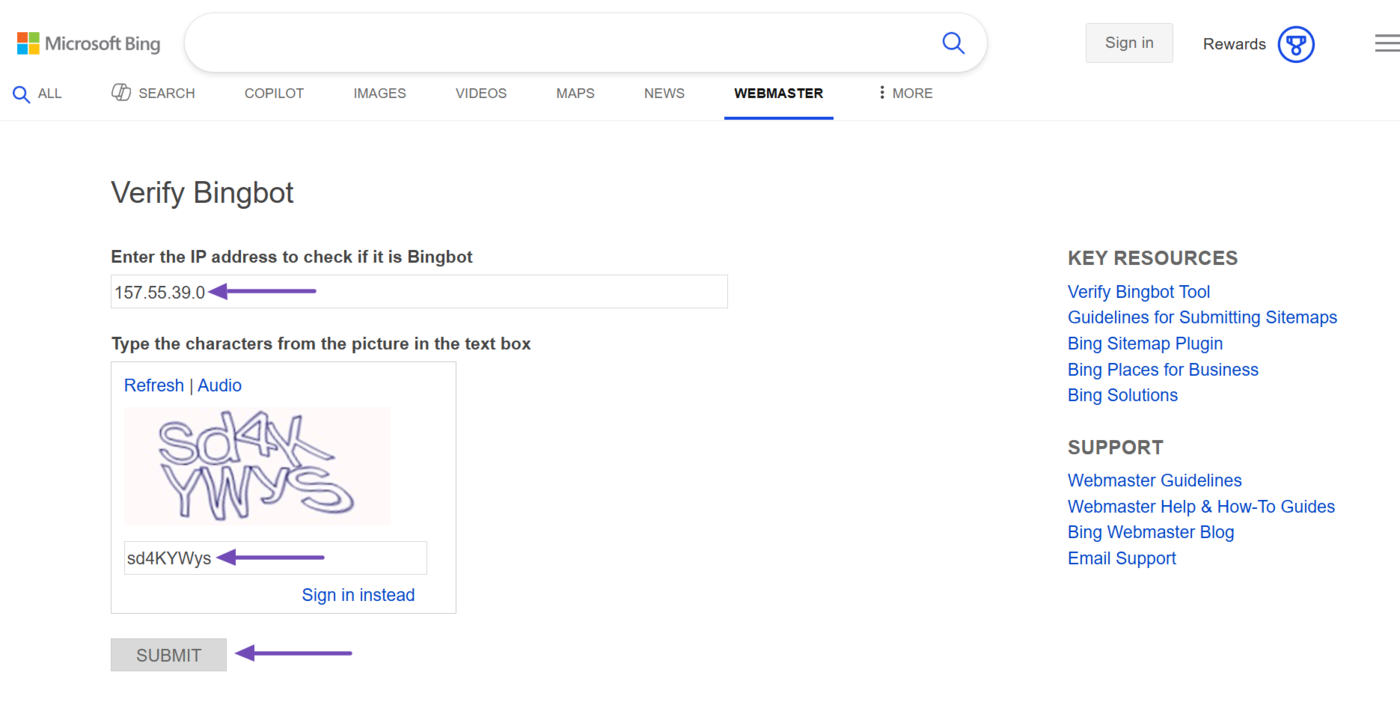Click the Bing search box

[560, 43]
